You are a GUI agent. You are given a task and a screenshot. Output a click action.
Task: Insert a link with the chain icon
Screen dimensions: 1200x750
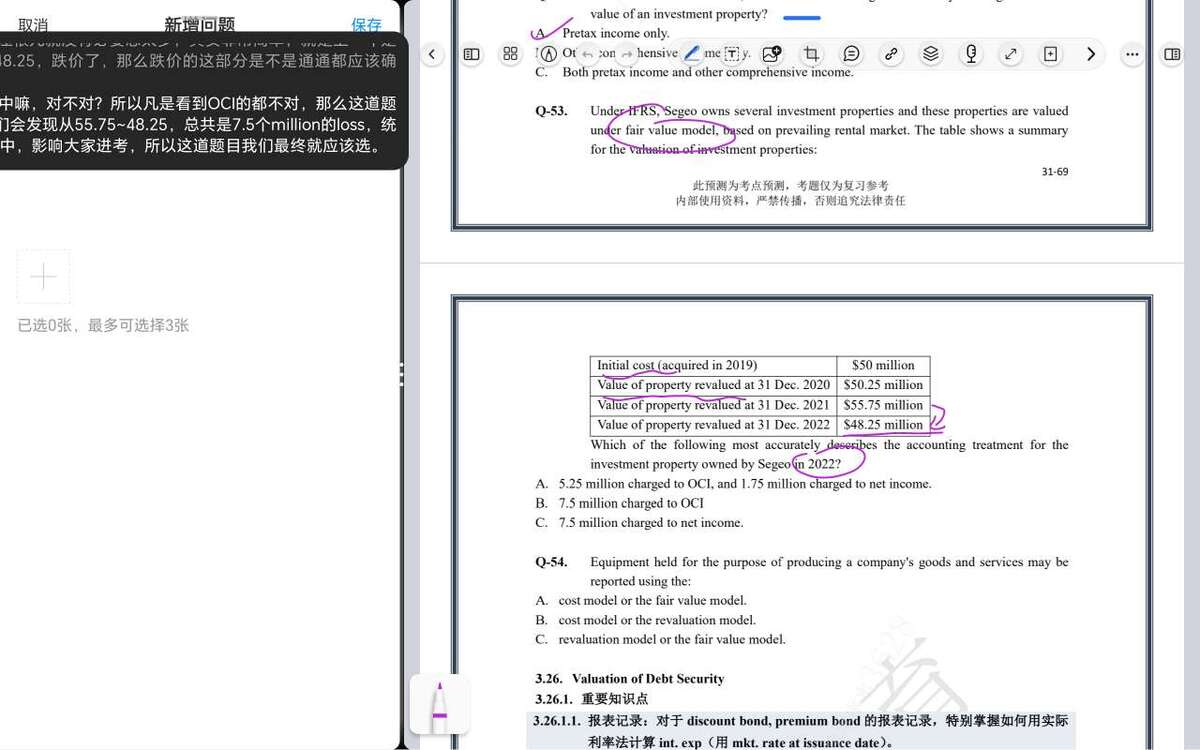891,54
